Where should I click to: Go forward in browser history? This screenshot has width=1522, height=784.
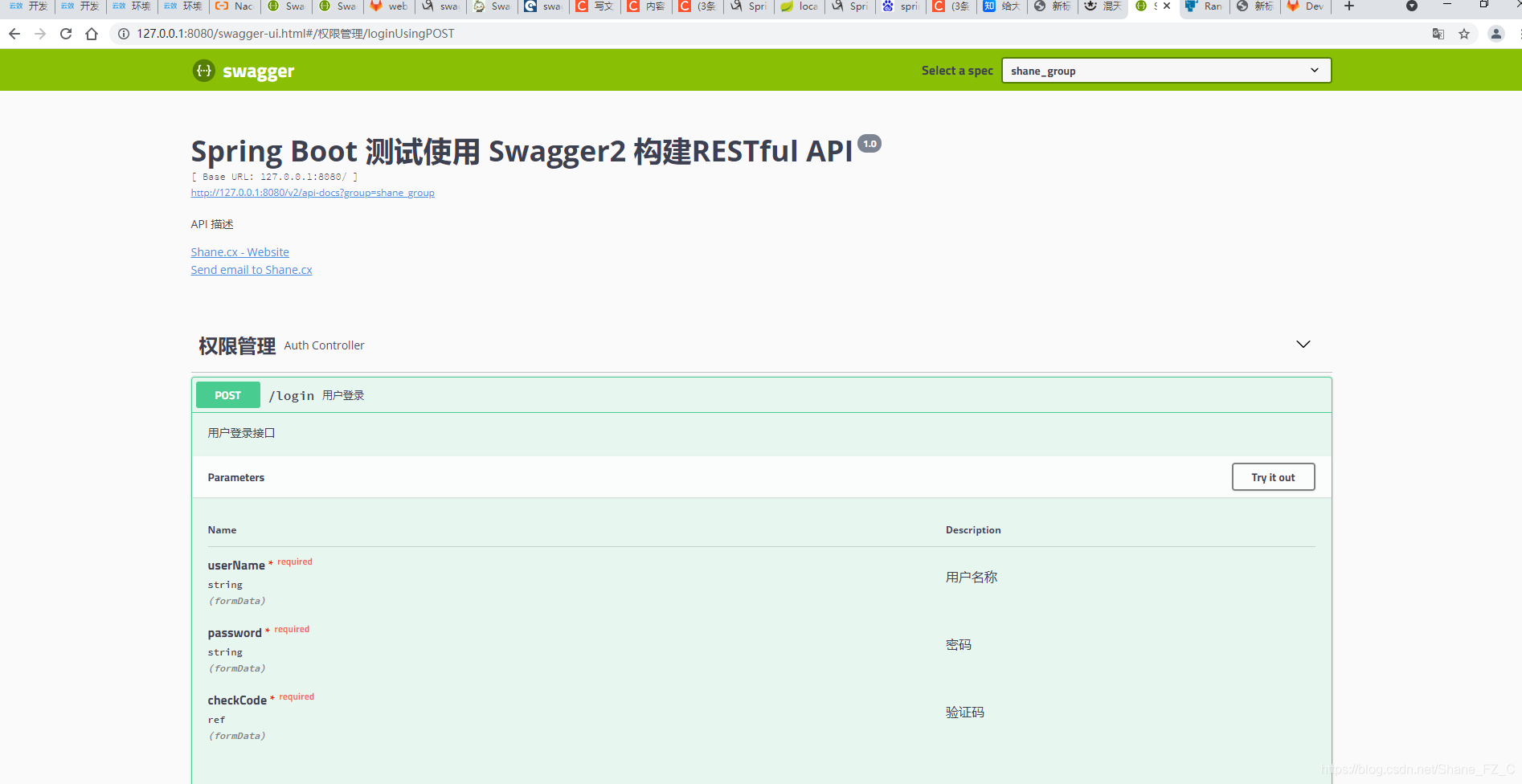[x=40, y=34]
